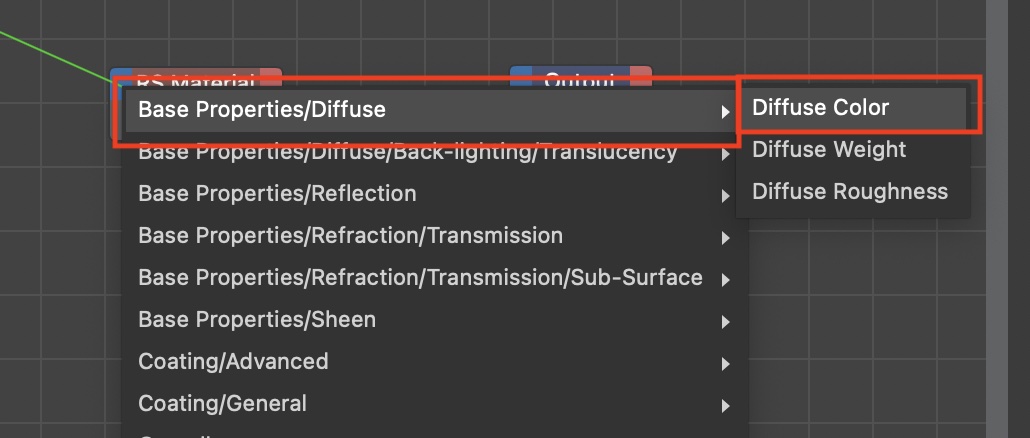Choose the Diffuse Weight submenu entry

(x=829, y=150)
